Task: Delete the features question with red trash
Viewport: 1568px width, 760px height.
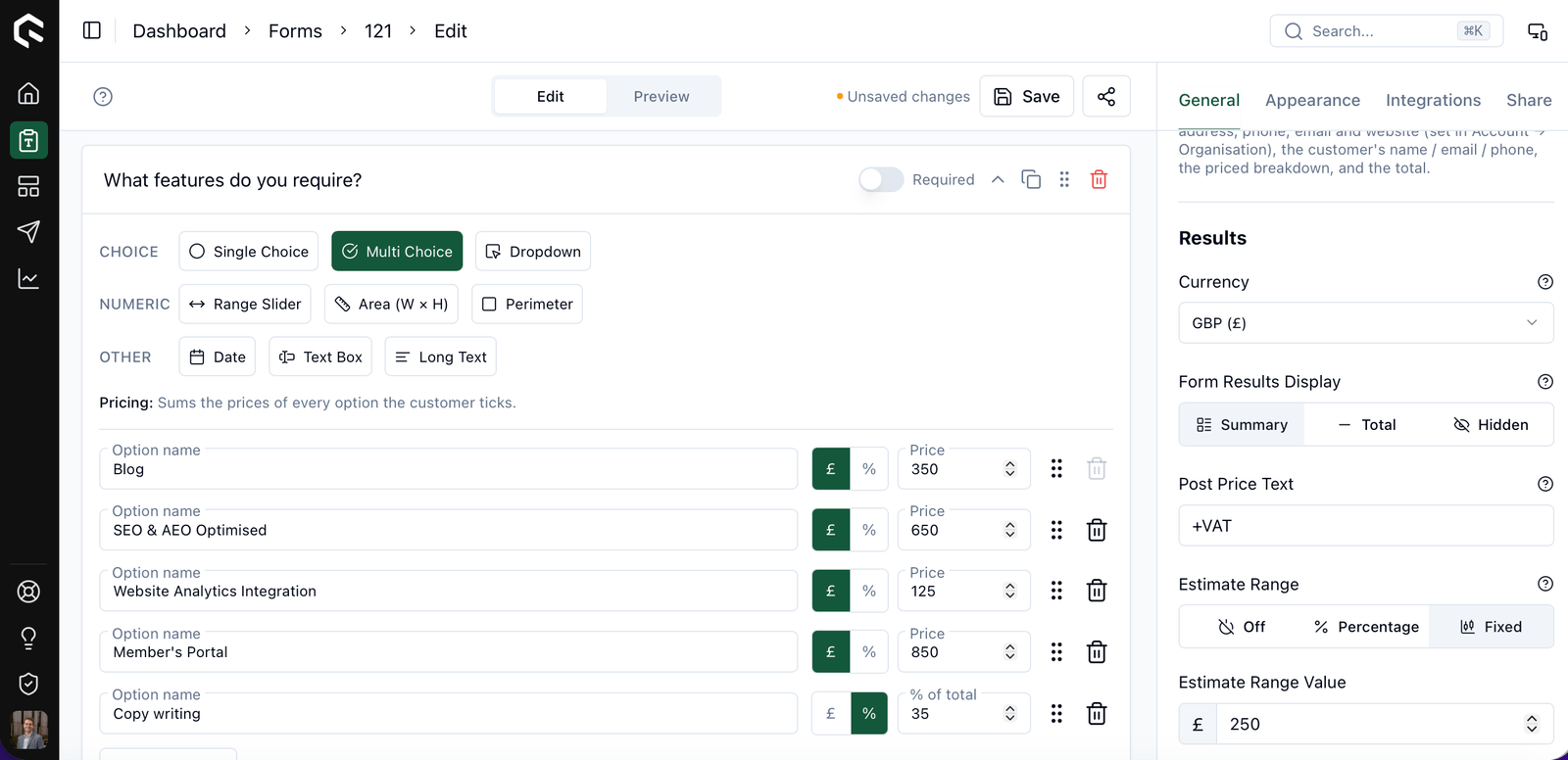Action: (1099, 179)
